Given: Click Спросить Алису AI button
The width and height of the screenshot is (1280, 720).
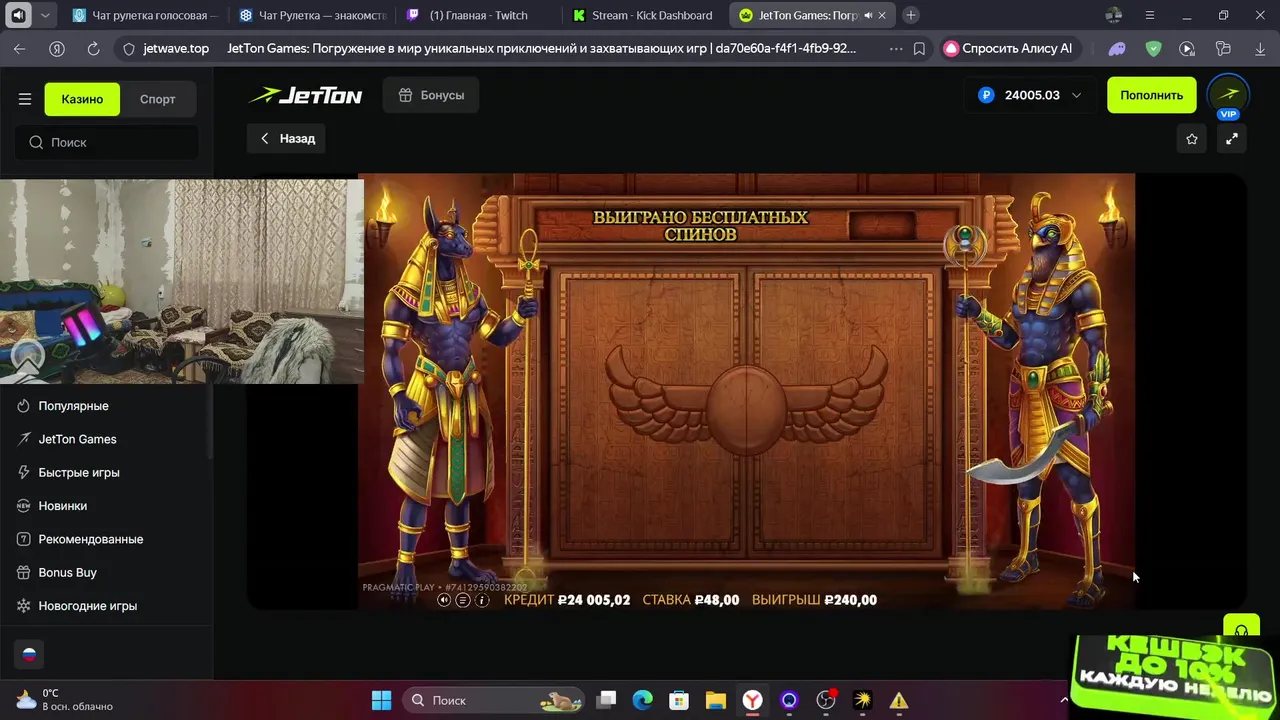Looking at the screenshot, I should click(x=1009, y=48).
